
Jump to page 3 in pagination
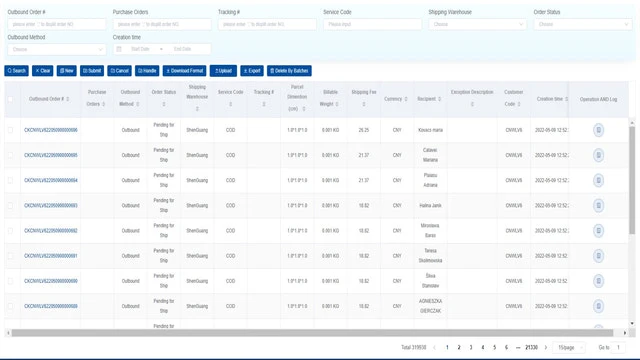471,347
